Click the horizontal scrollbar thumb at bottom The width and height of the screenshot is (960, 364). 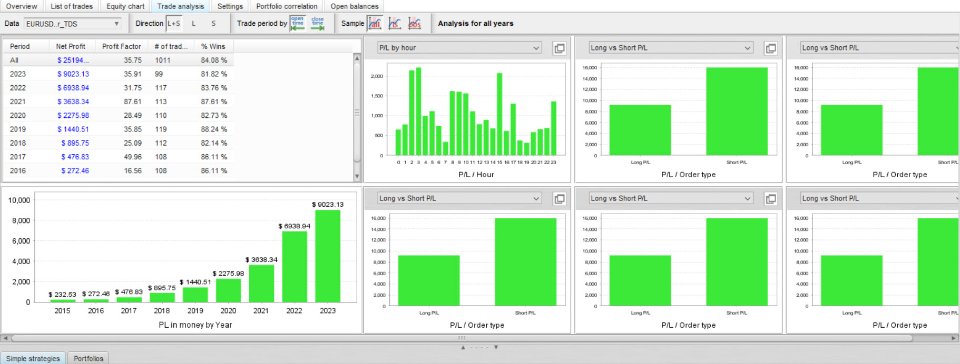pos(462,338)
